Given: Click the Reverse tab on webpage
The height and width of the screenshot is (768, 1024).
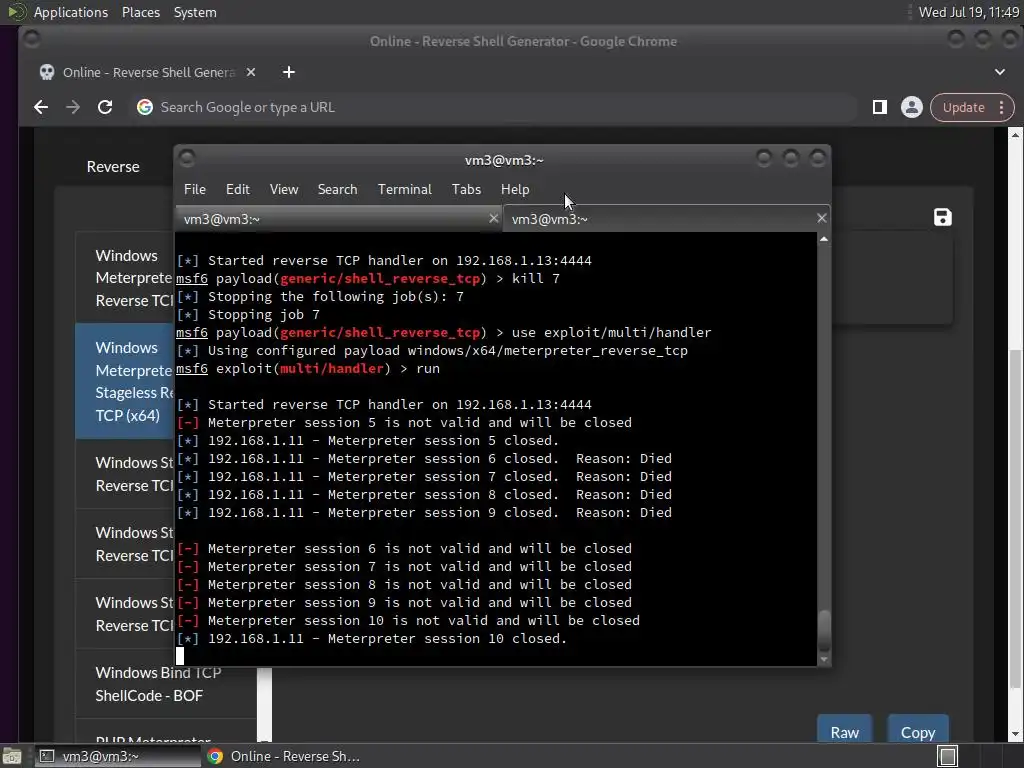Looking at the screenshot, I should 113,167.
